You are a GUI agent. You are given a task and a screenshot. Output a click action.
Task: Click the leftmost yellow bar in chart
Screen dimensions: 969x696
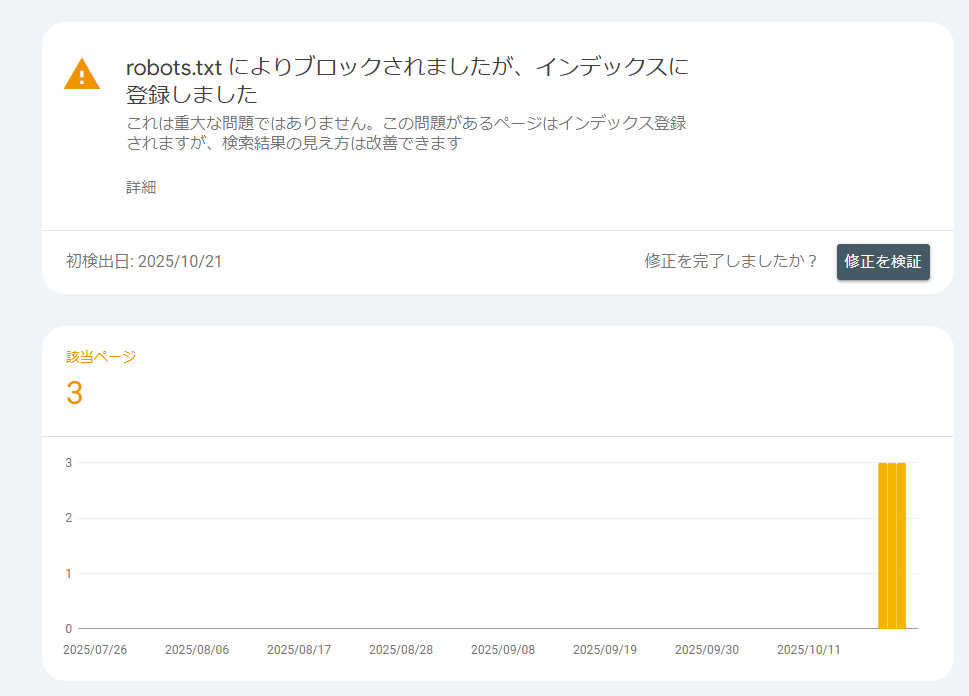882,546
